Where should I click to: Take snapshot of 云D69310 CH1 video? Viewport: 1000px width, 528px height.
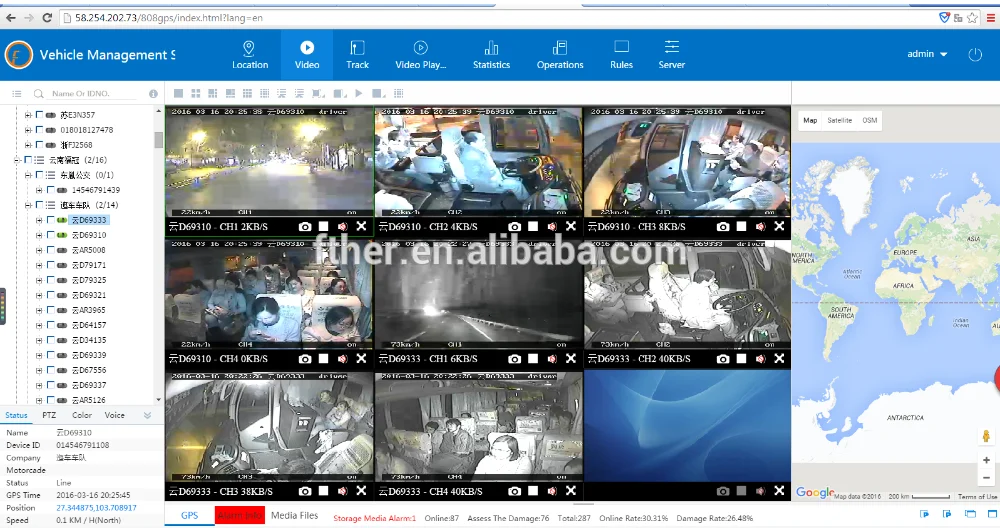click(305, 226)
